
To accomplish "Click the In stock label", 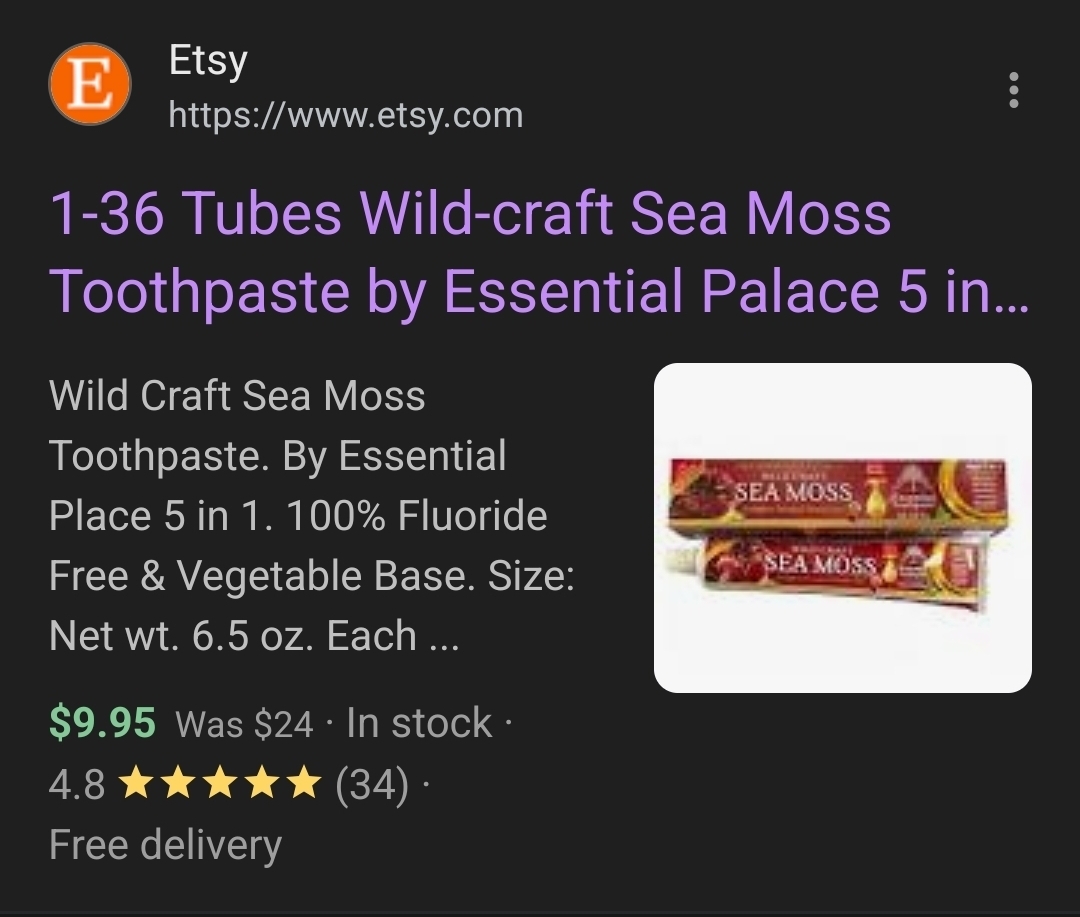I will 419,723.
